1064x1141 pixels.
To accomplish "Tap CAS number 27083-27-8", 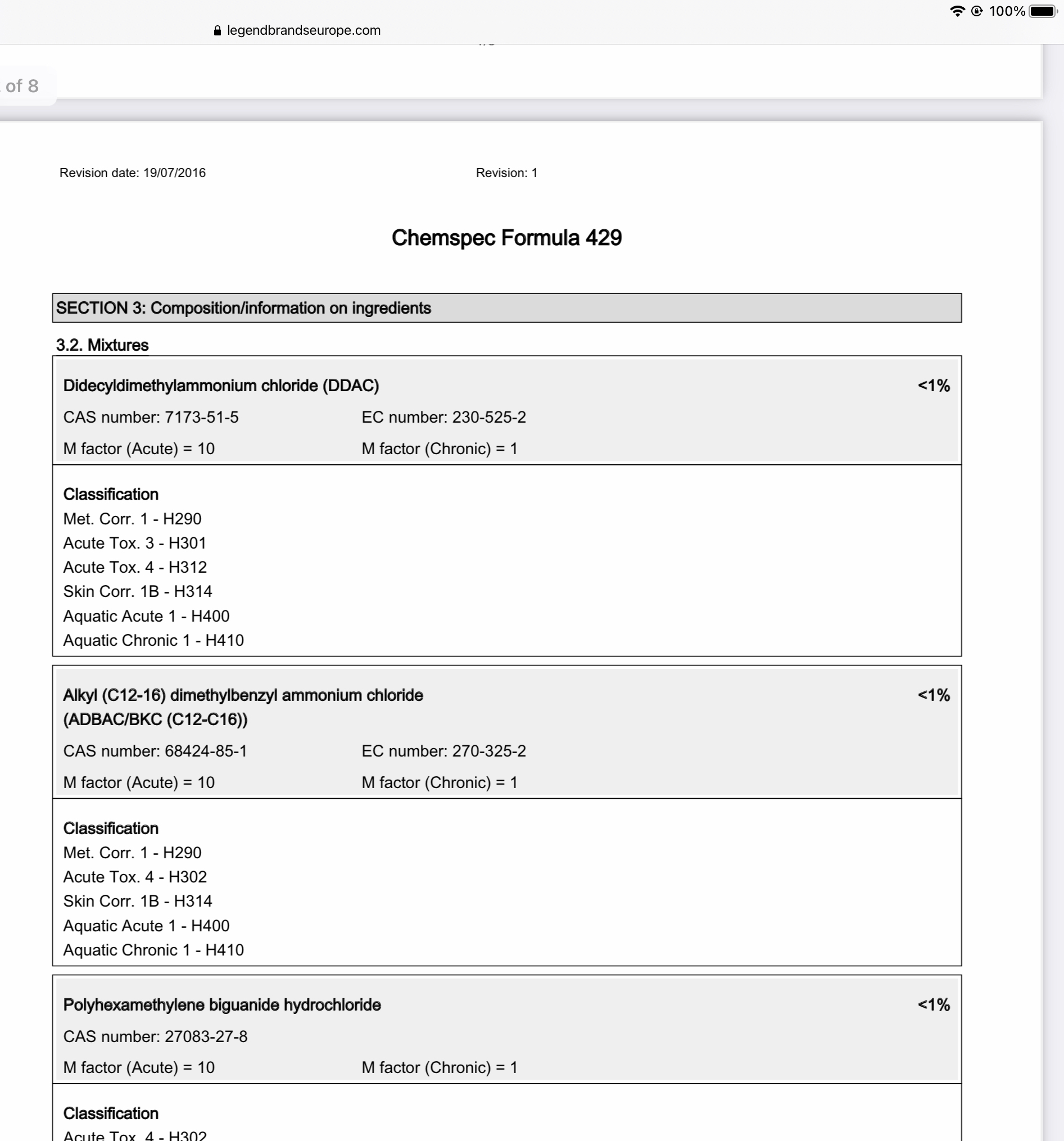I will point(156,1036).
